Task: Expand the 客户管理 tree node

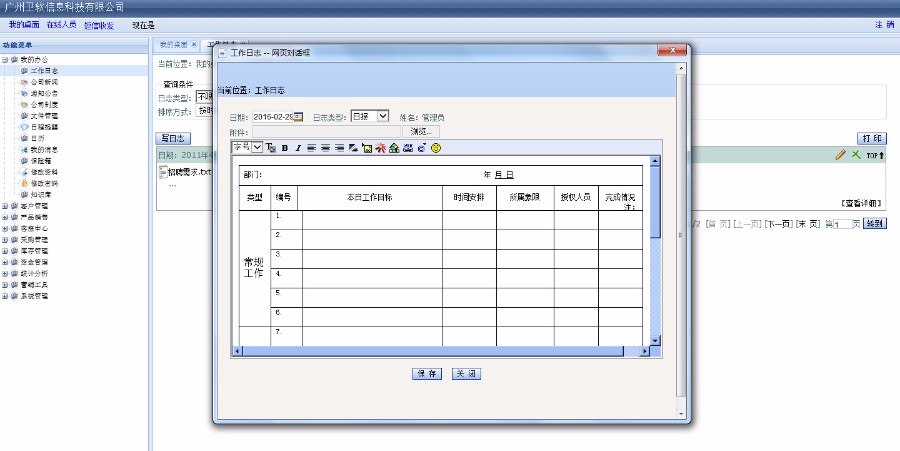Action: tap(5, 206)
